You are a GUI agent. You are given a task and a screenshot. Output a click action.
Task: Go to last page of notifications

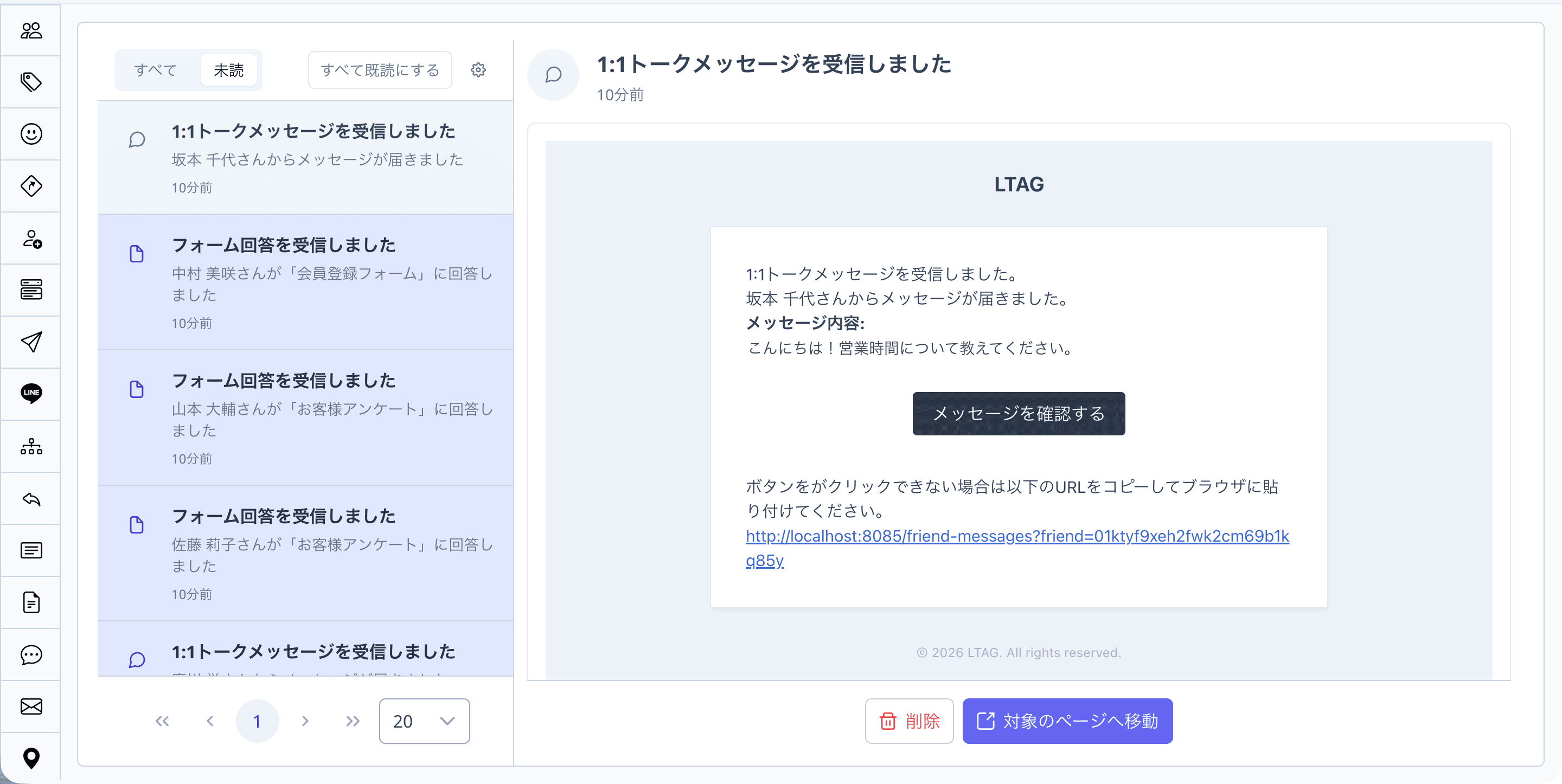point(353,722)
